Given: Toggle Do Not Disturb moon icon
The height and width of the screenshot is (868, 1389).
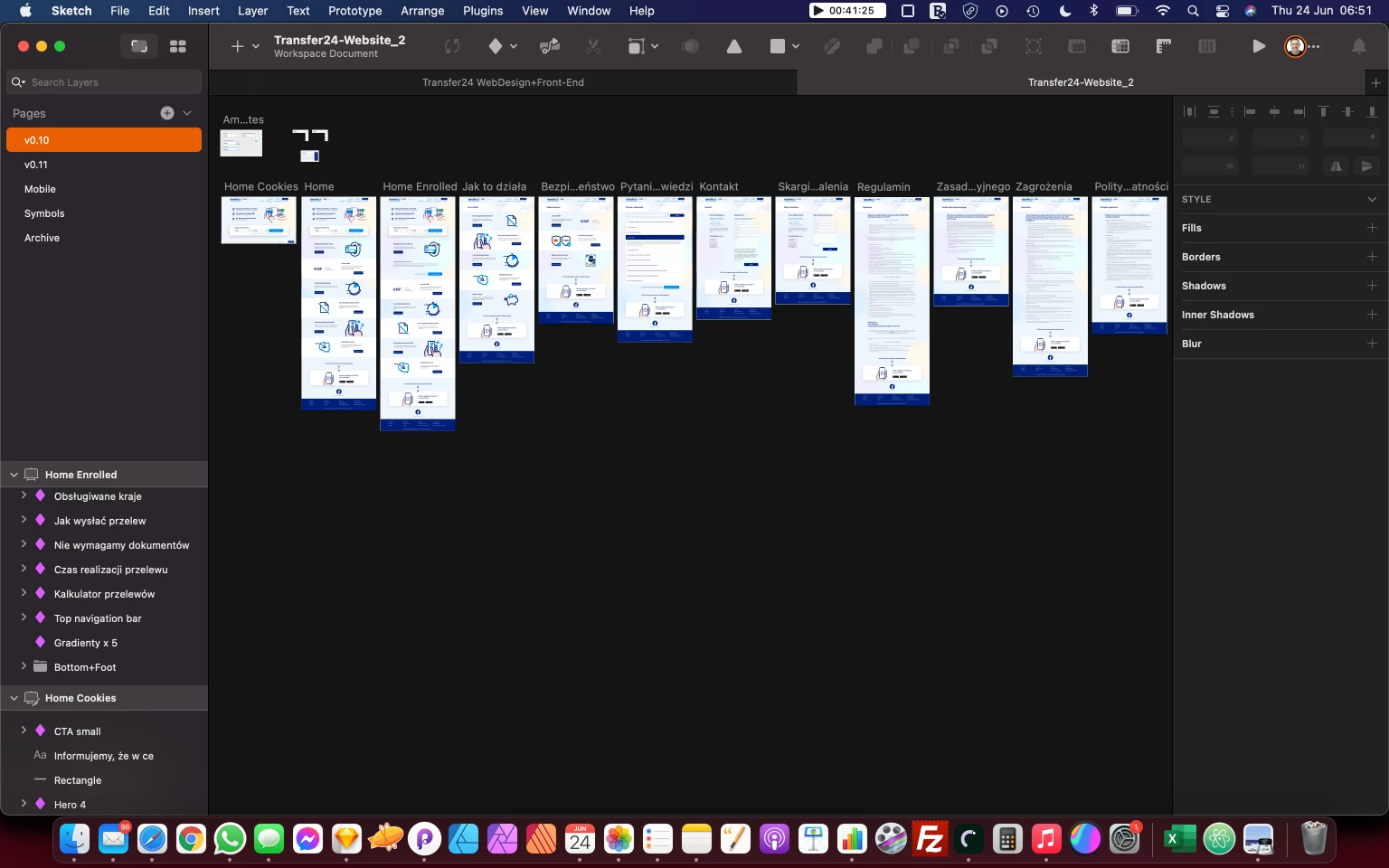Looking at the screenshot, I should click(x=1065, y=11).
